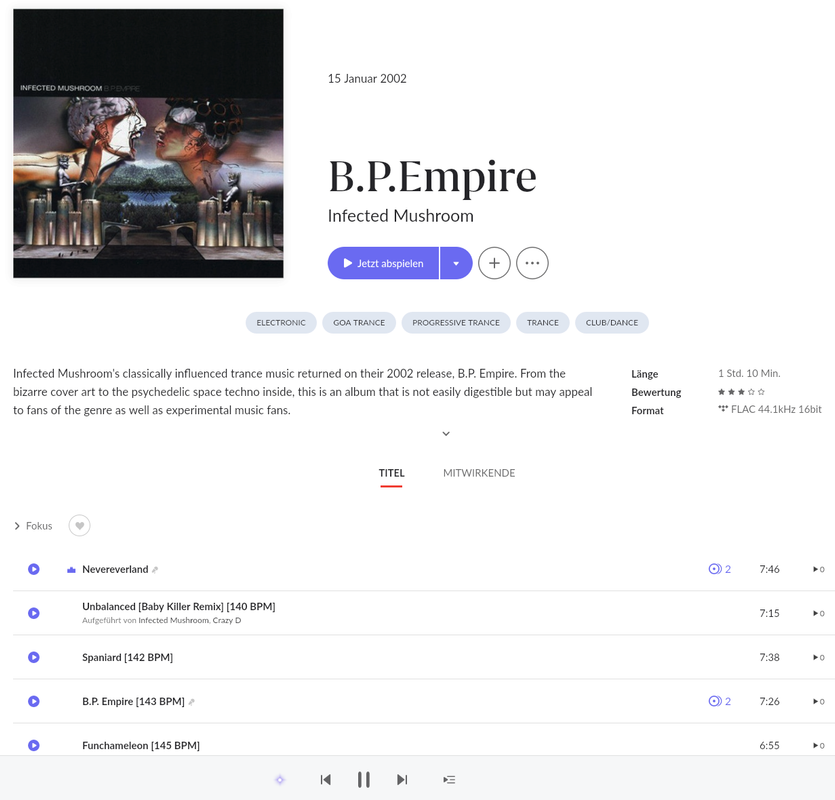Select the Funchameleon [145 BPM] title
Image resolution: width=835 pixels, height=800 pixels.
(x=141, y=745)
